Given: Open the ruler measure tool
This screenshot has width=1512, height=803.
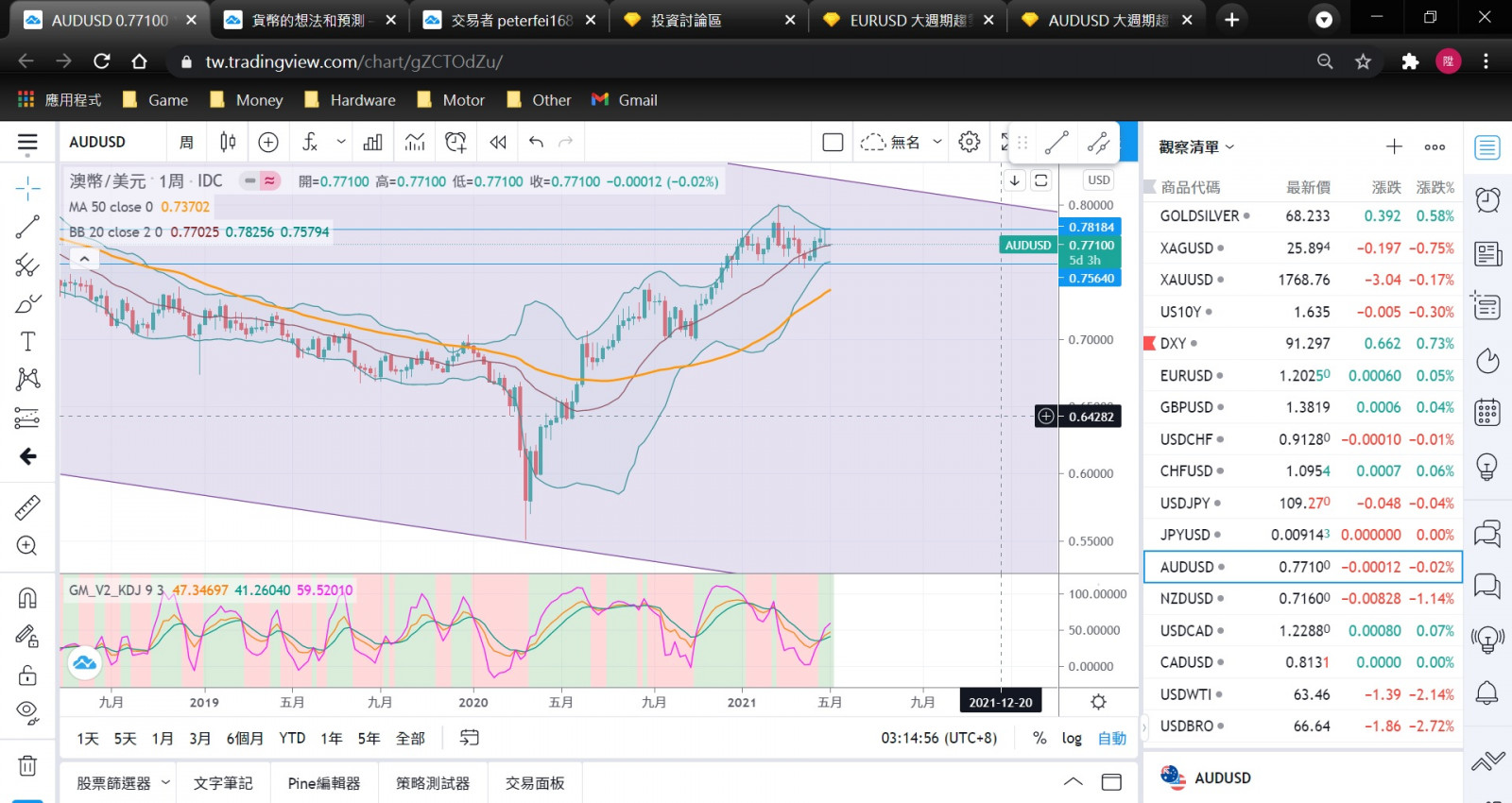Looking at the screenshot, I should click(x=27, y=507).
